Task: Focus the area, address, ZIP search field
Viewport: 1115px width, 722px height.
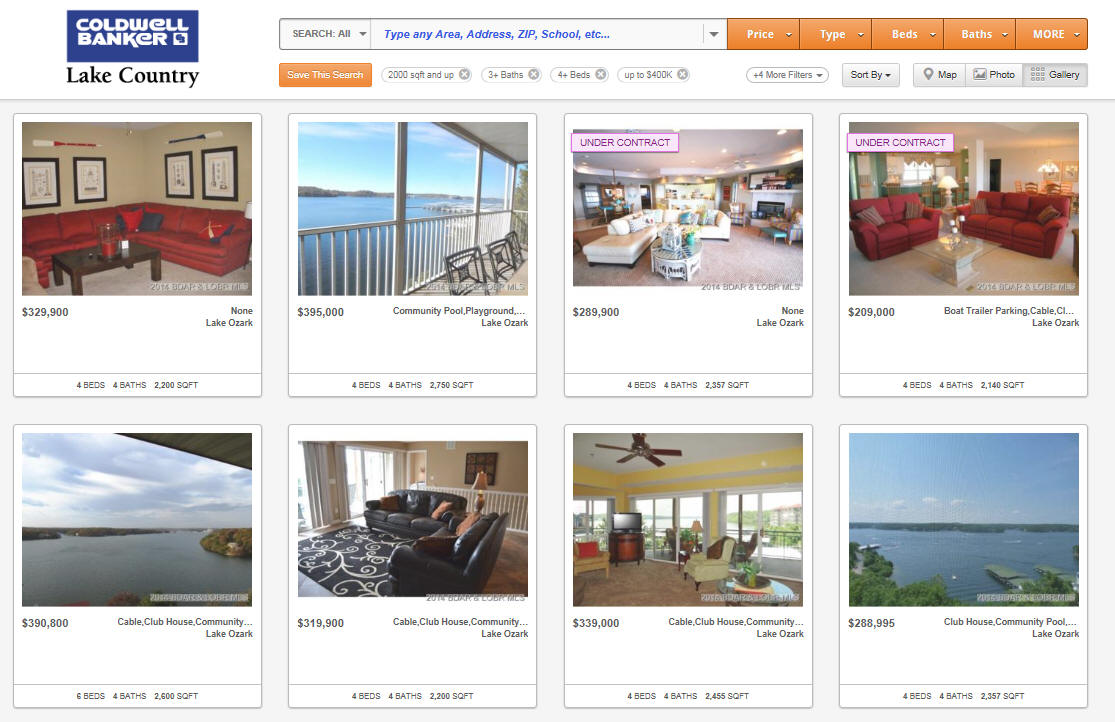Action: pos(537,34)
